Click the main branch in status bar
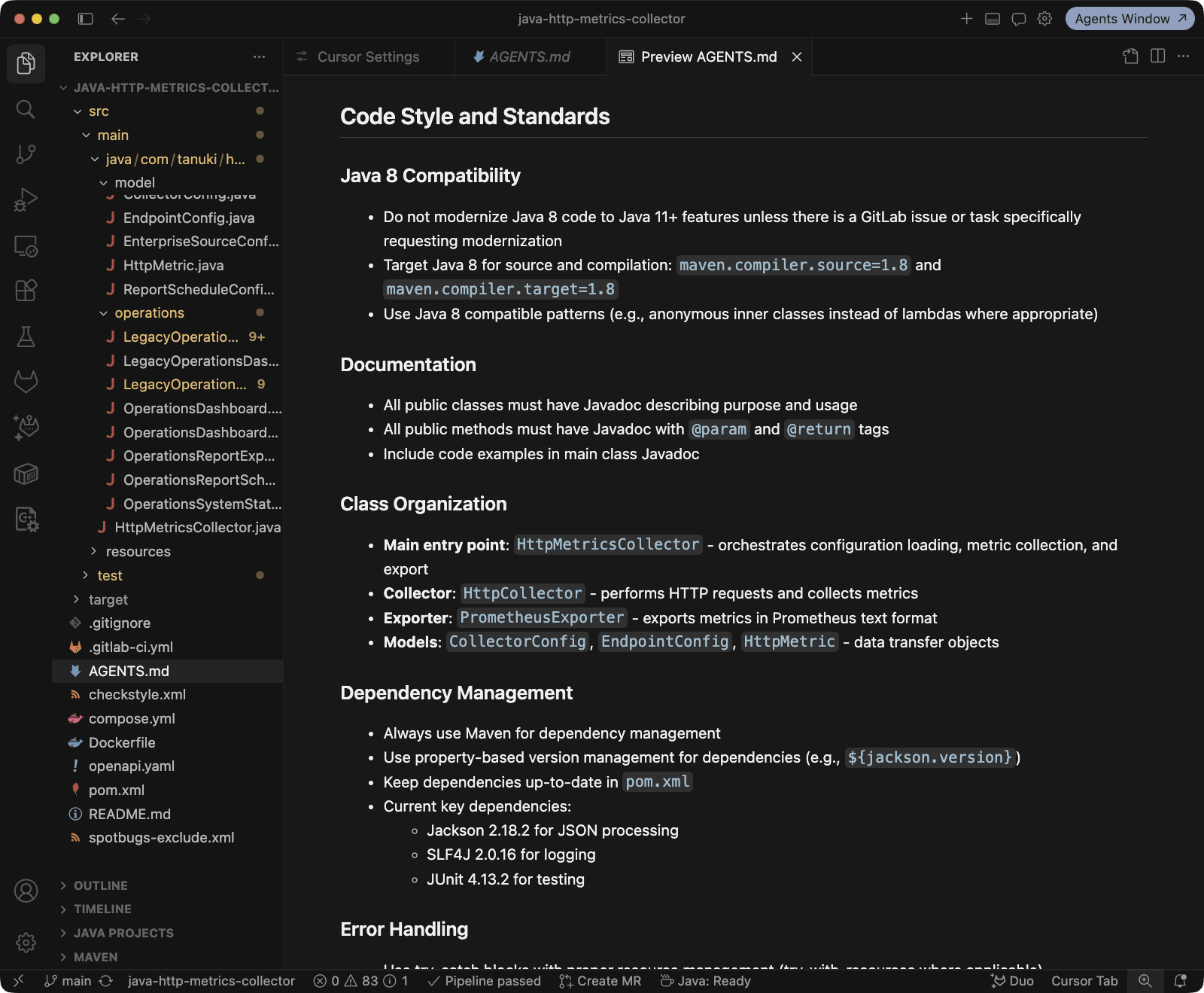Image resolution: width=1204 pixels, height=993 pixels. 68,981
